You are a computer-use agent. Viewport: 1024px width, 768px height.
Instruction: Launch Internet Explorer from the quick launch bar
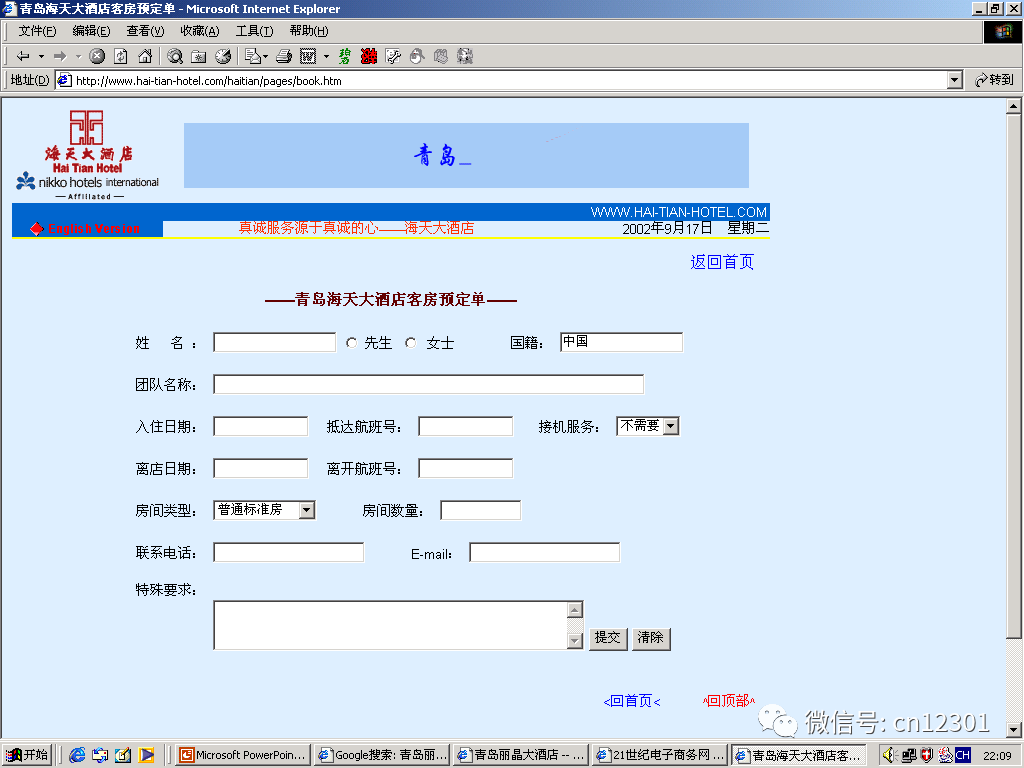click(77, 755)
